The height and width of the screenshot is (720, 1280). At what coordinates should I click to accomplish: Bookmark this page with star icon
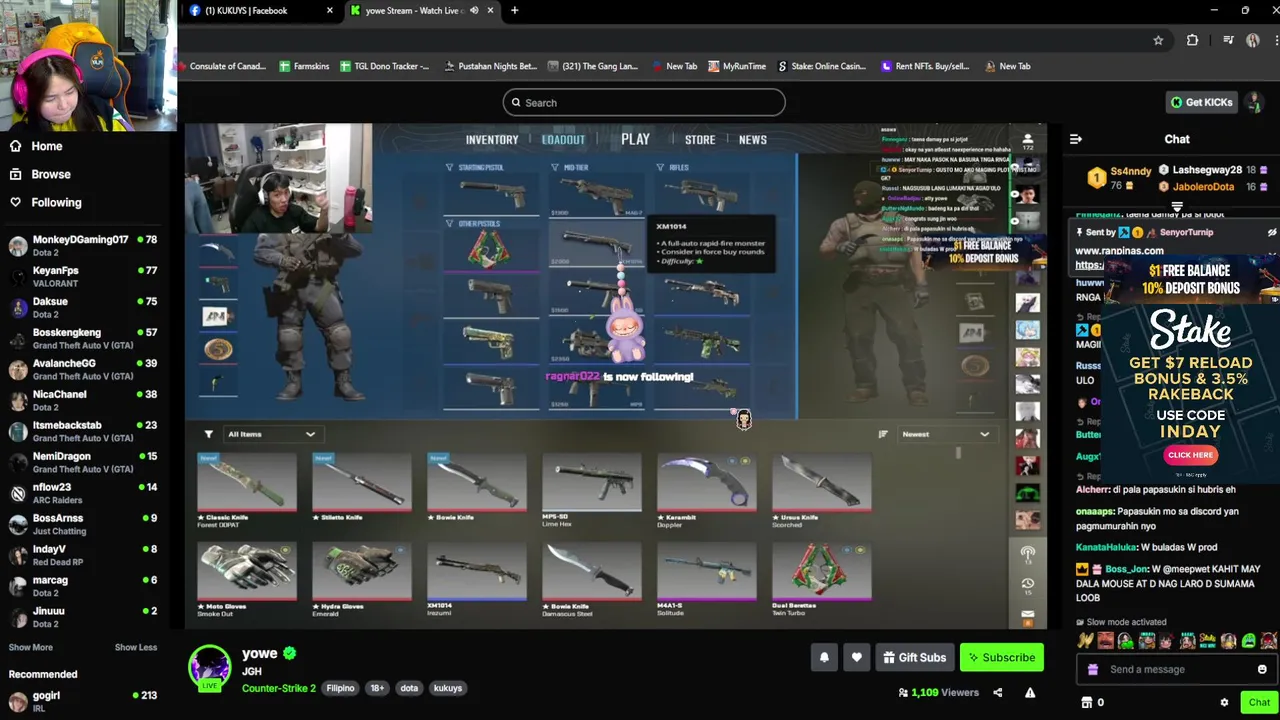(1158, 40)
